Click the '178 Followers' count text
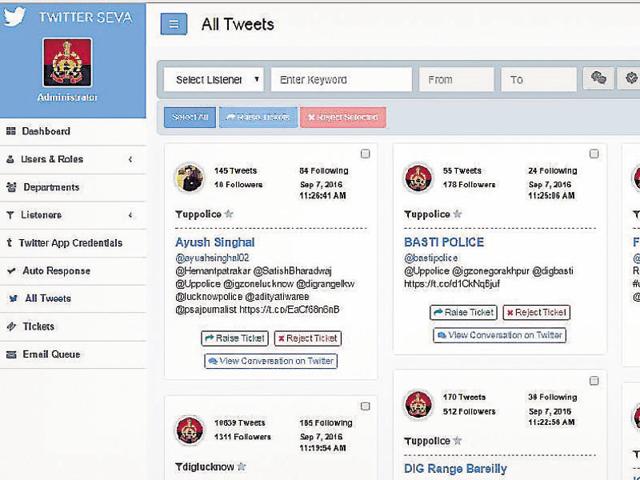Viewport: 640px width, 480px height. coord(469,185)
